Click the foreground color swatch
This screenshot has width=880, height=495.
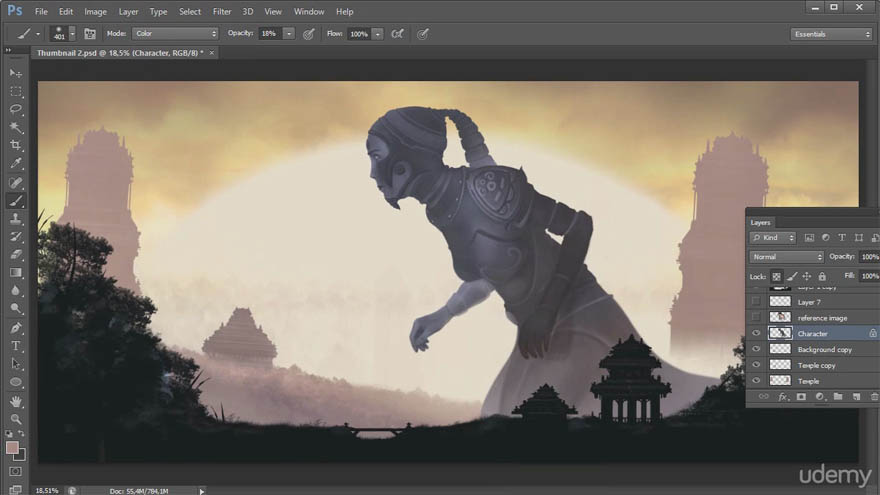(12, 448)
